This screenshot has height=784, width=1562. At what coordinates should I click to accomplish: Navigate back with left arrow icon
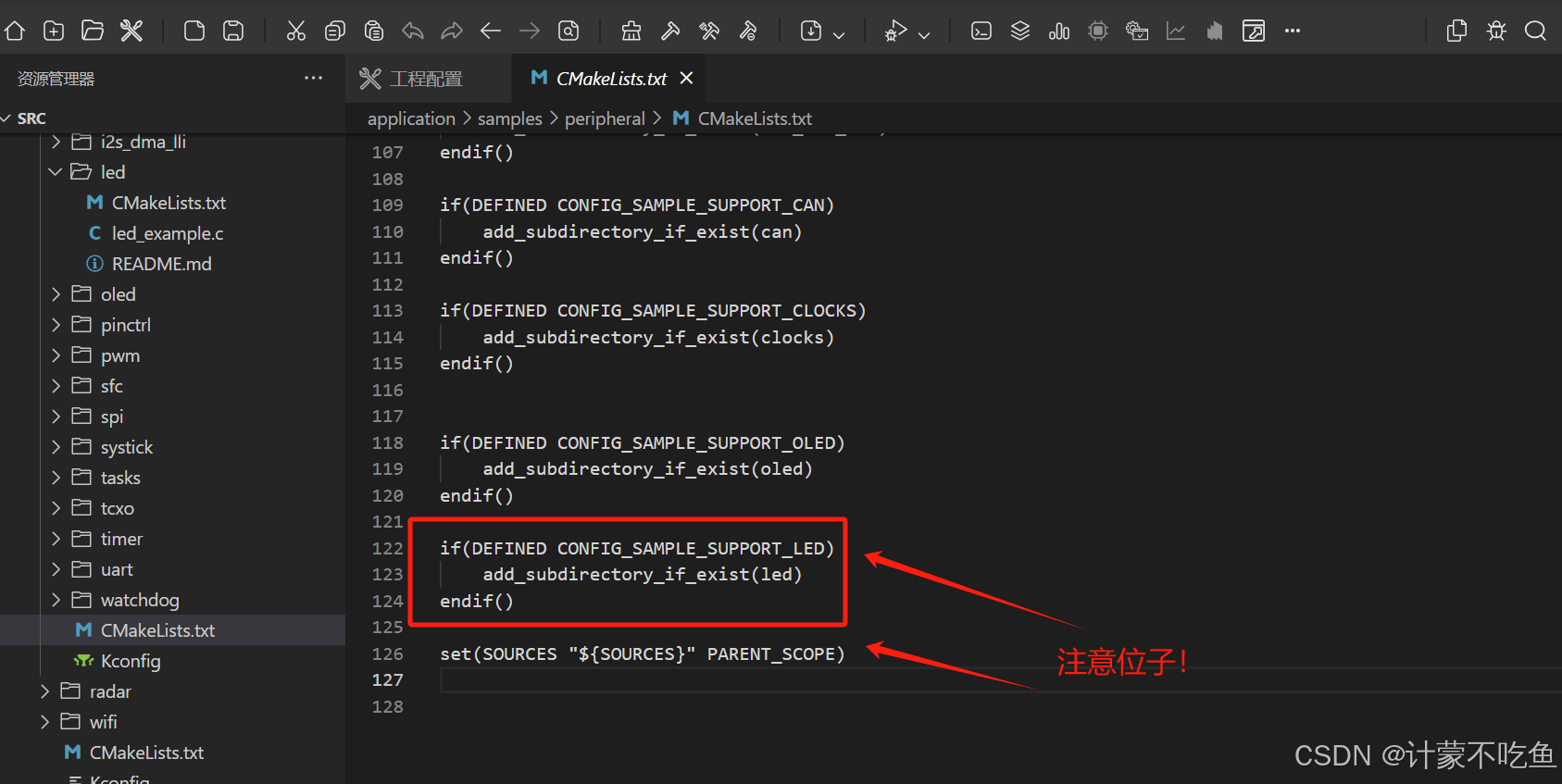[491, 31]
